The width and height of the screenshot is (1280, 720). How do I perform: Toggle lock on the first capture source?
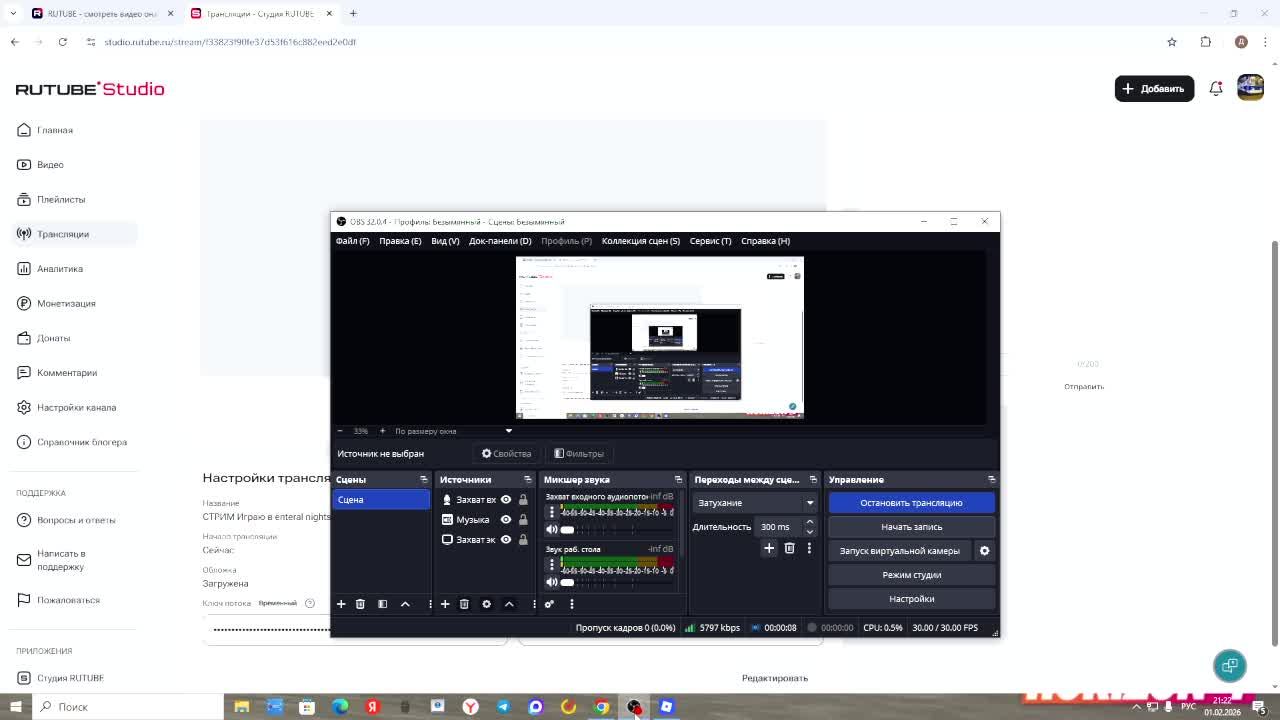coord(522,500)
